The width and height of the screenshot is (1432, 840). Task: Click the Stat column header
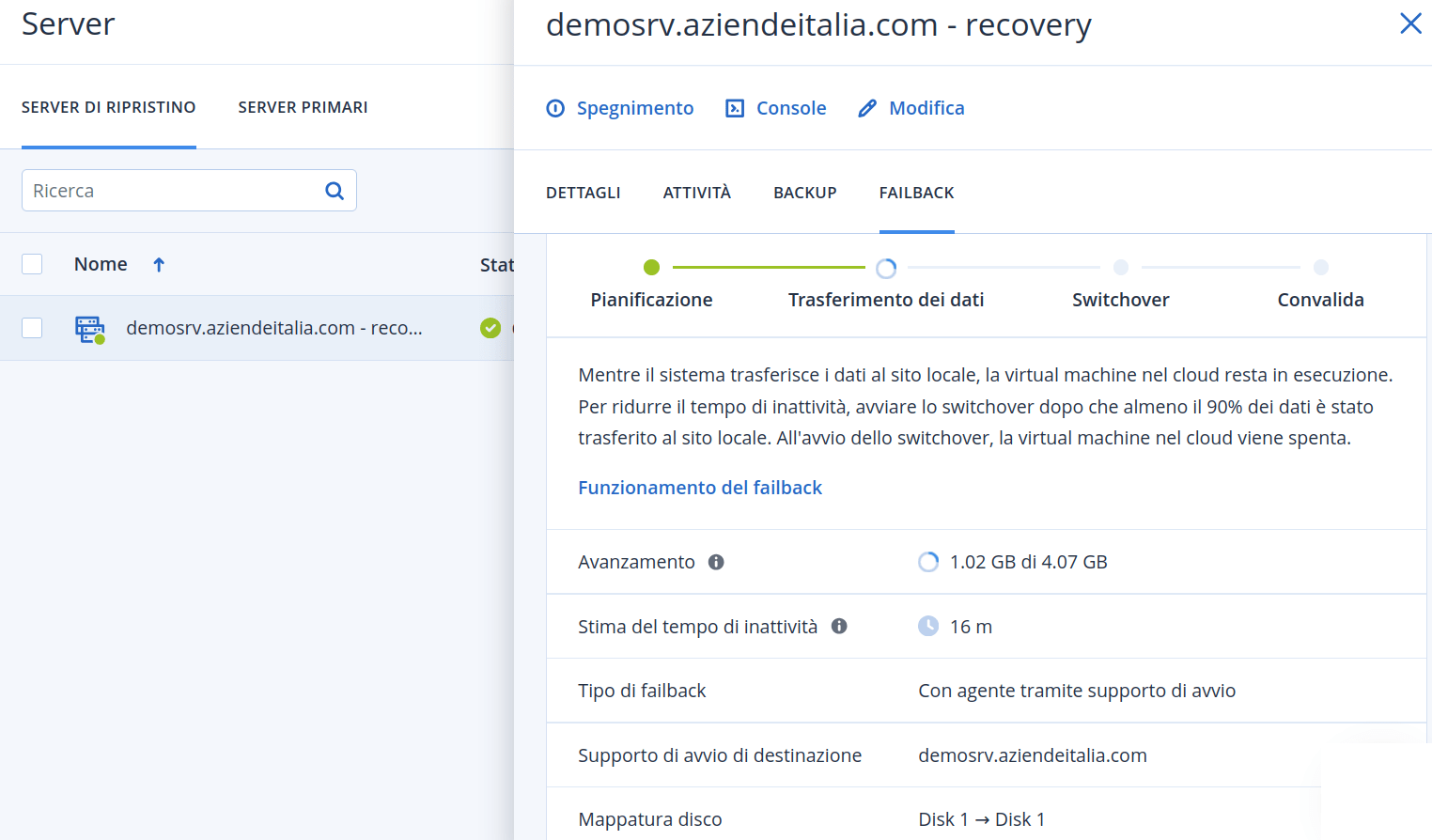coord(496,265)
